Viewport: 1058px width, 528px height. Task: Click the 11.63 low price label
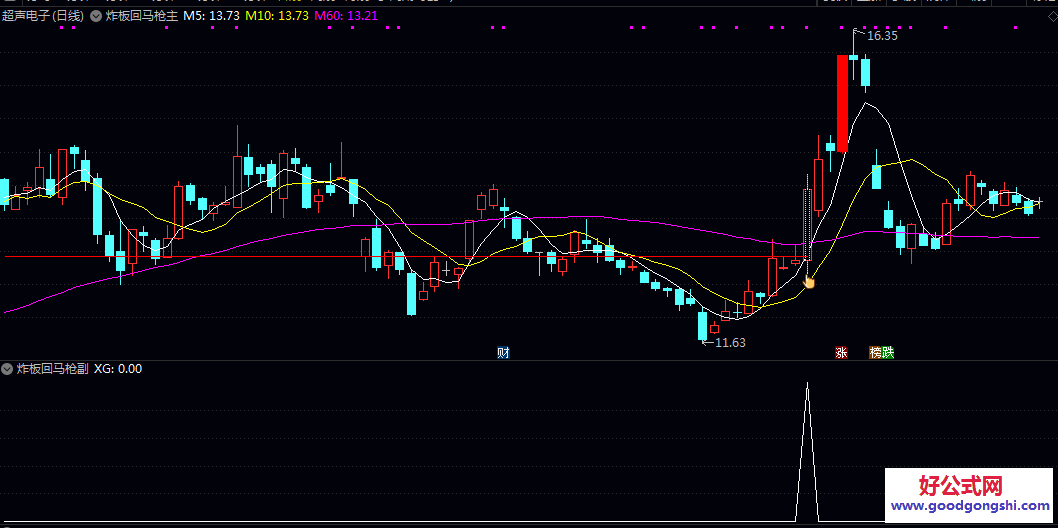pyautogui.click(x=730, y=343)
